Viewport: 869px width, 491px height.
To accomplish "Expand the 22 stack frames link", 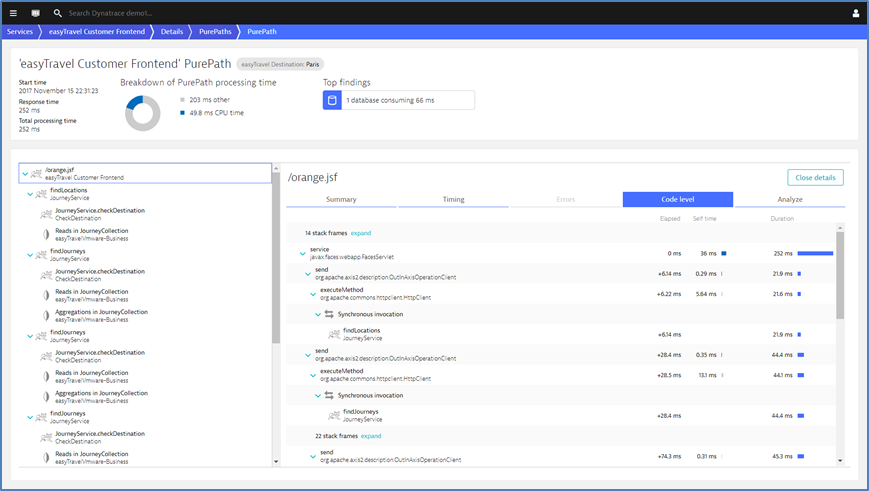I will (371, 436).
